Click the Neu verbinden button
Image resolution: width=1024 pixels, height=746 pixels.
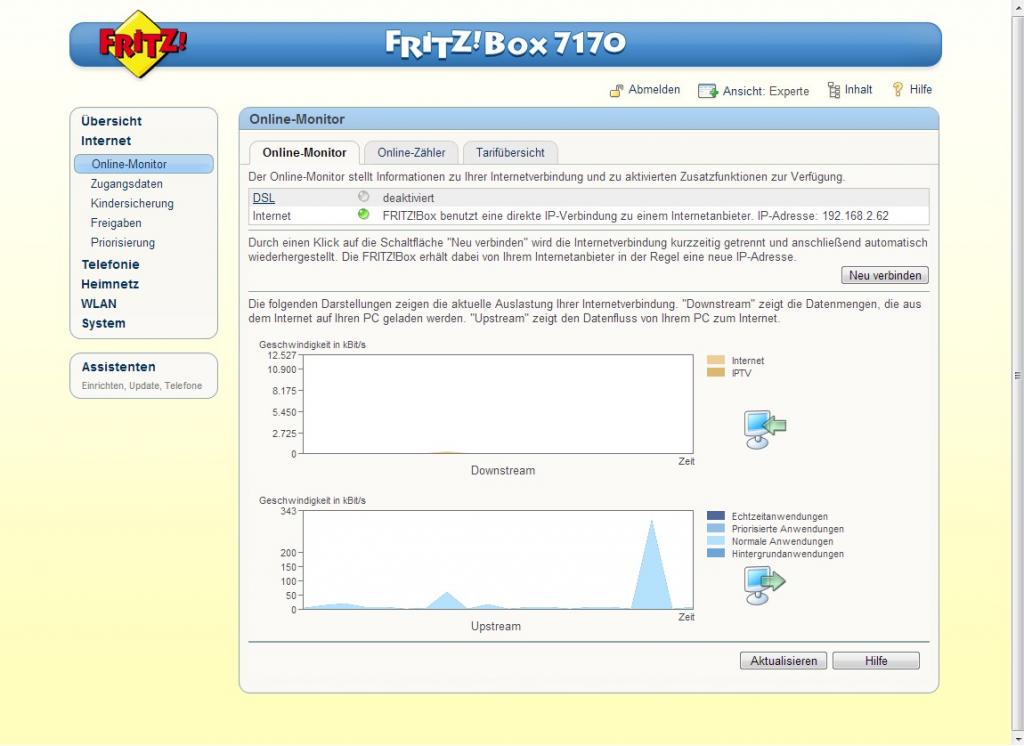point(885,276)
